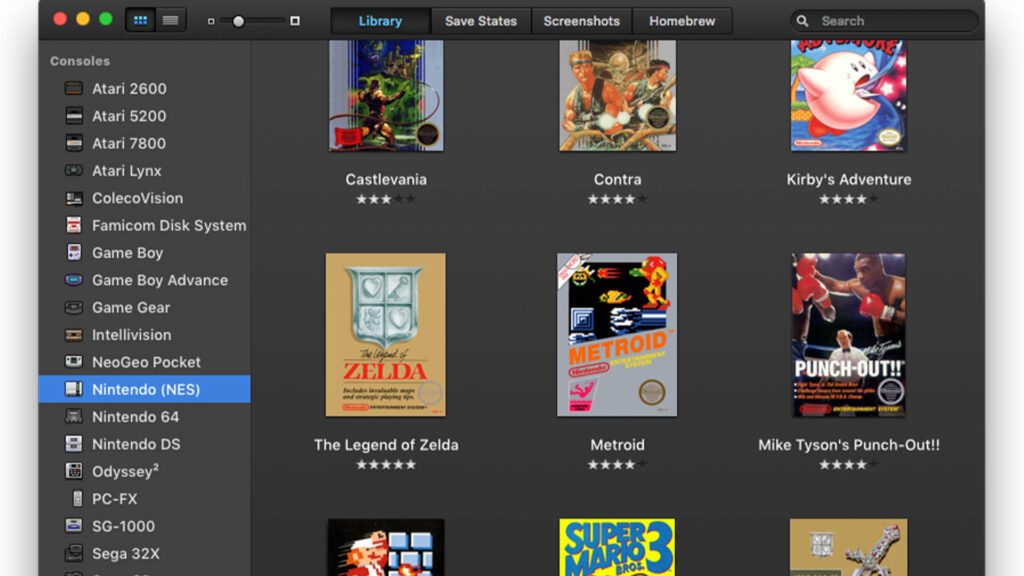This screenshot has height=576, width=1024.
Task: Select Nintendo 64 label in sidebar
Action: point(135,417)
